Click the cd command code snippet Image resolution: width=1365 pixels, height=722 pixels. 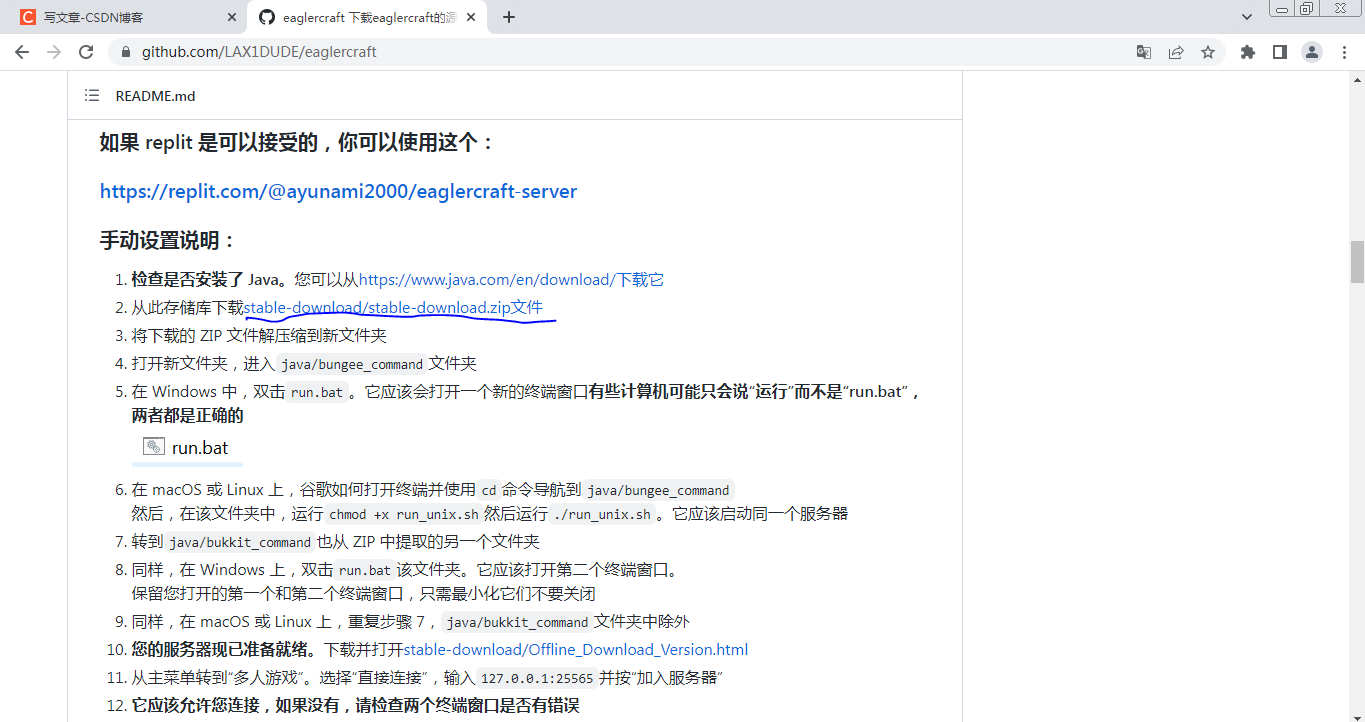pos(489,490)
